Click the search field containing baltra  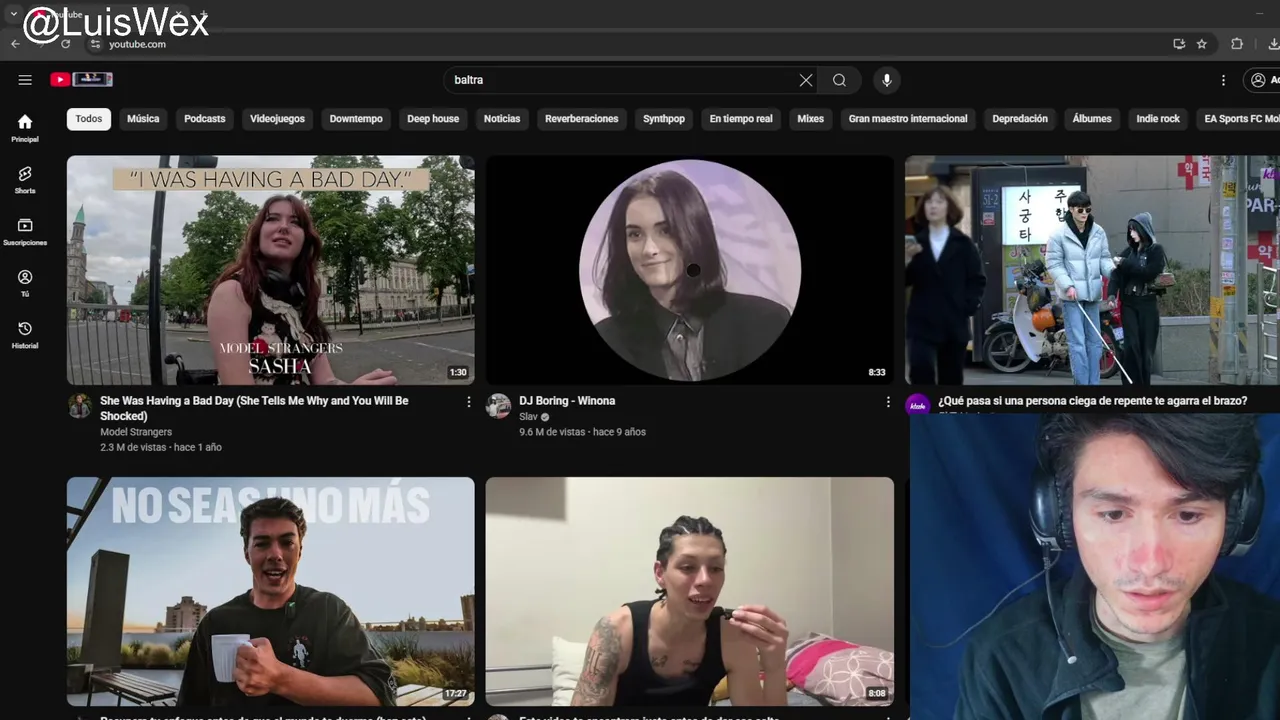click(x=620, y=80)
